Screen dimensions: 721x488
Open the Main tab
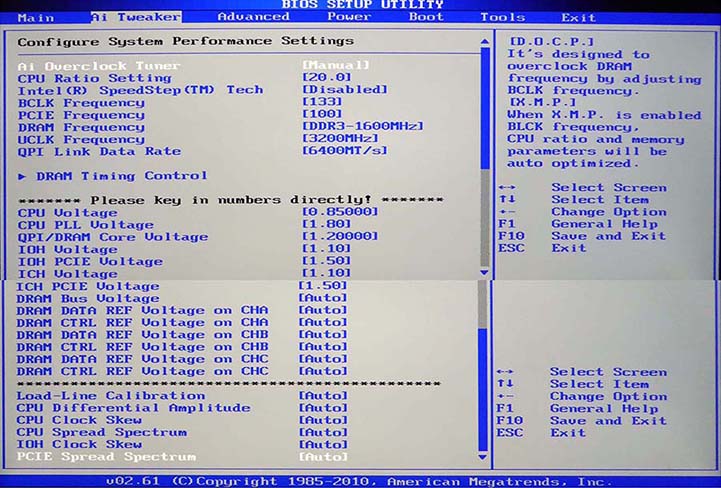click(36, 17)
